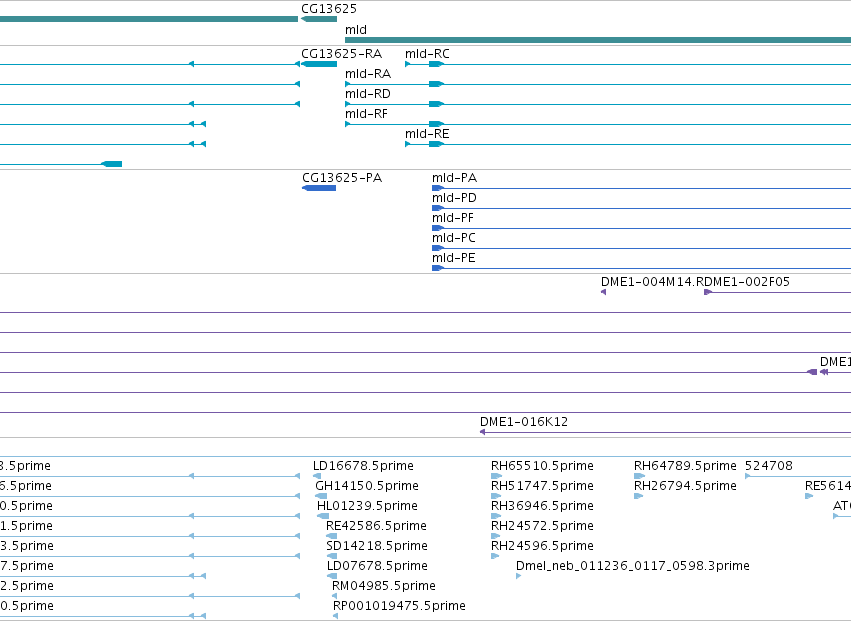Select the mld gene label
851x621 pixels.
tap(356, 30)
